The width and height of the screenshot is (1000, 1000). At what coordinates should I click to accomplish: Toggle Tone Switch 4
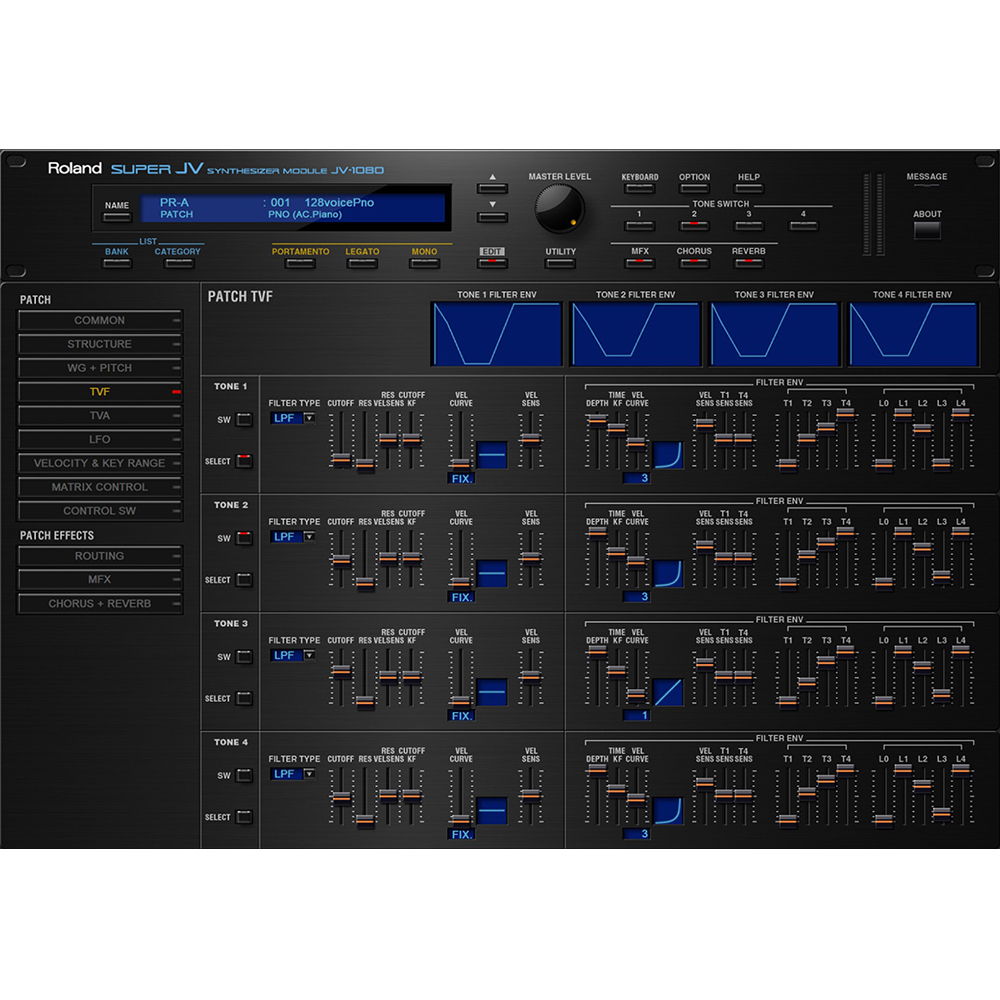click(804, 226)
